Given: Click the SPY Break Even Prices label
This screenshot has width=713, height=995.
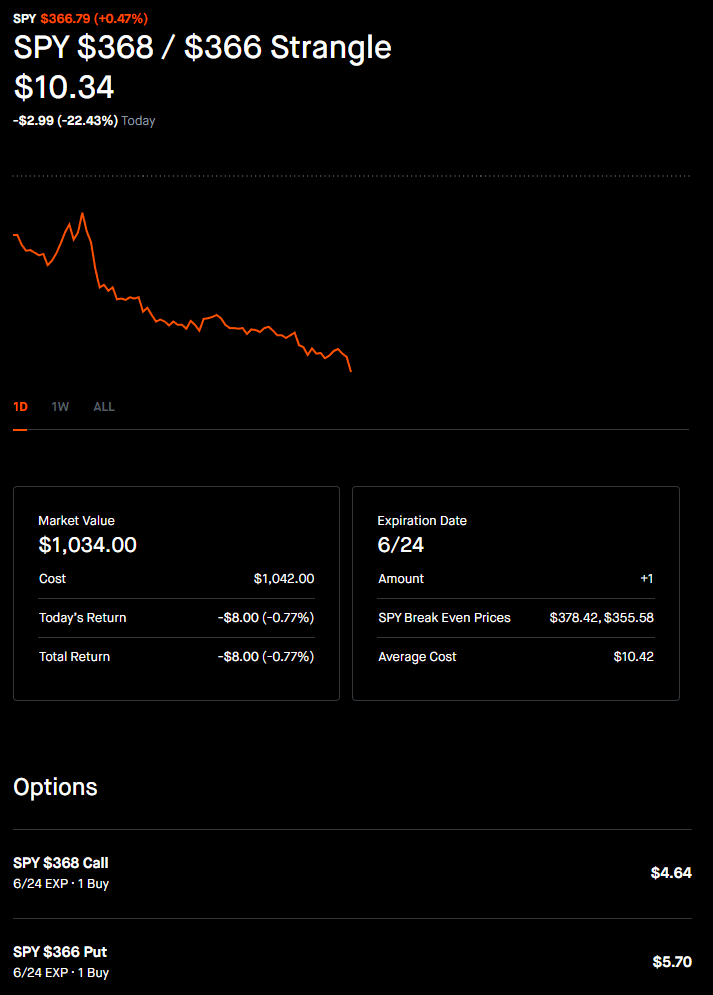Looking at the screenshot, I should [444, 617].
